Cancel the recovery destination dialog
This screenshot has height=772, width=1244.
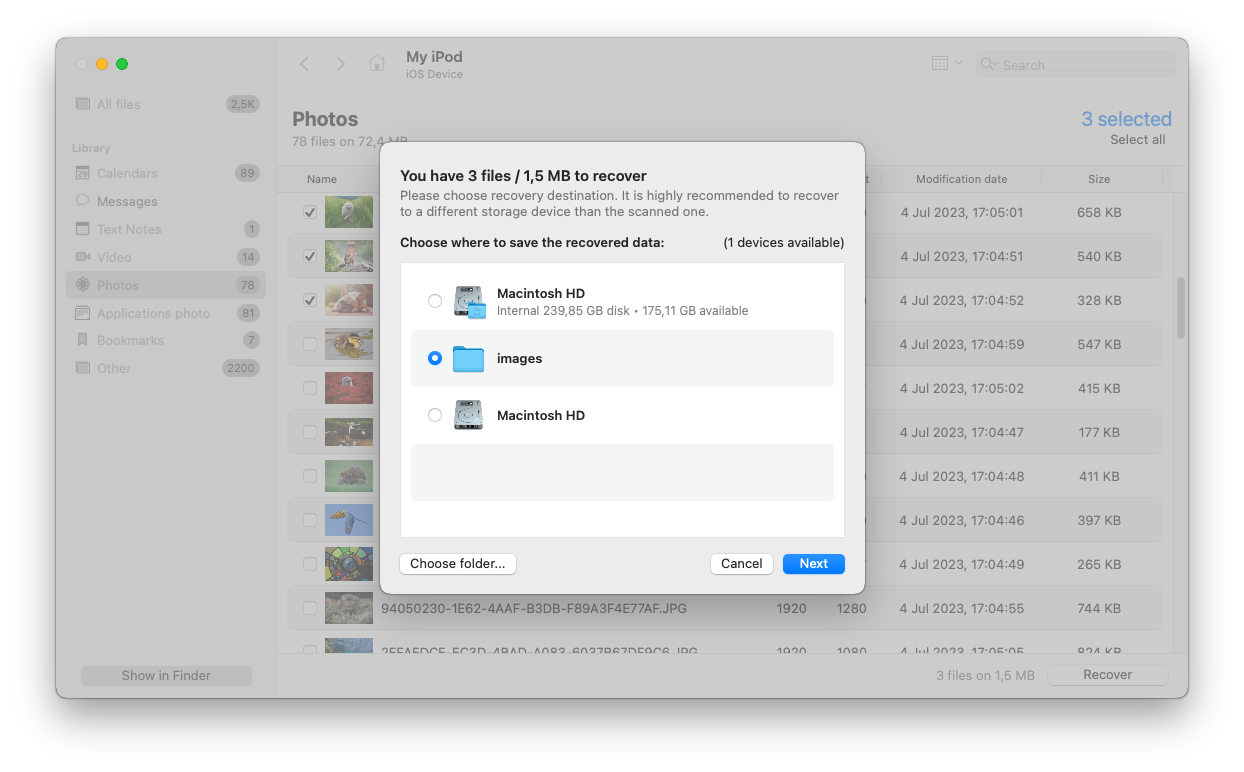tap(742, 564)
